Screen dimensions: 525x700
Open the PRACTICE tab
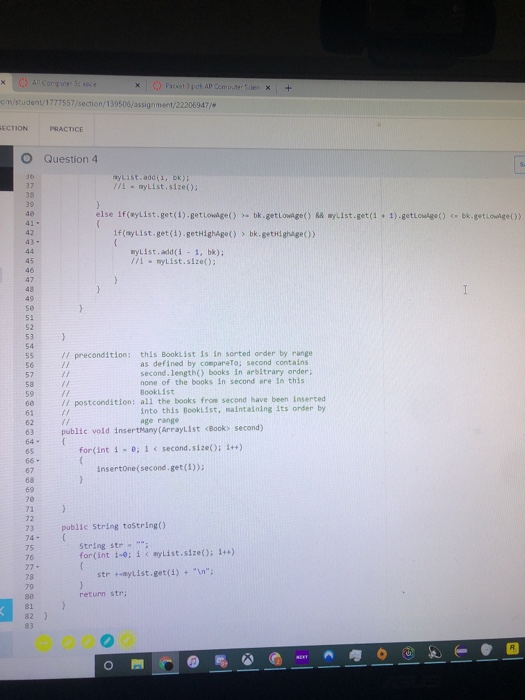click(x=67, y=129)
